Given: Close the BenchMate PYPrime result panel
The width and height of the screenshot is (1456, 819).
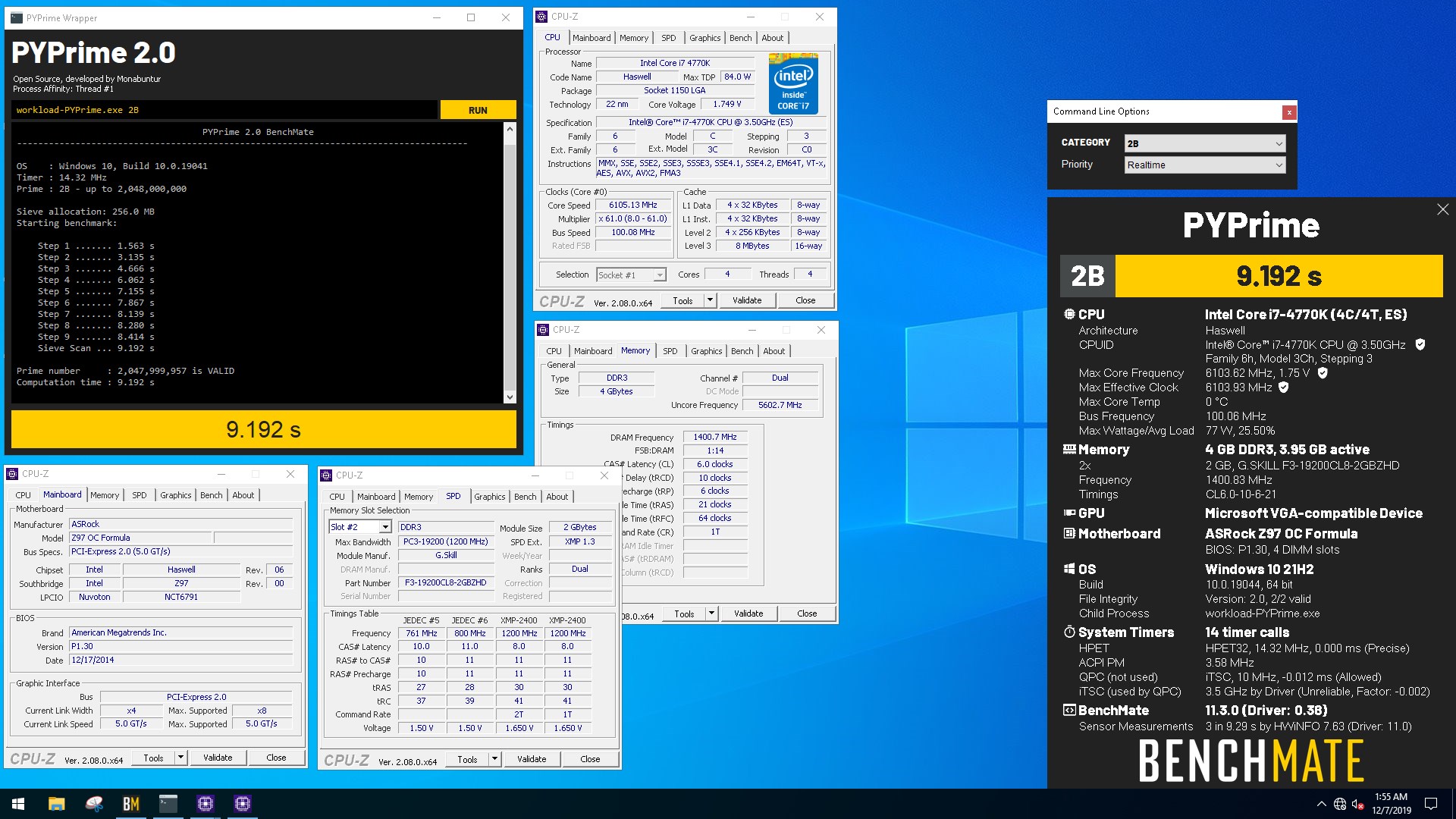Looking at the screenshot, I should click(1442, 209).
